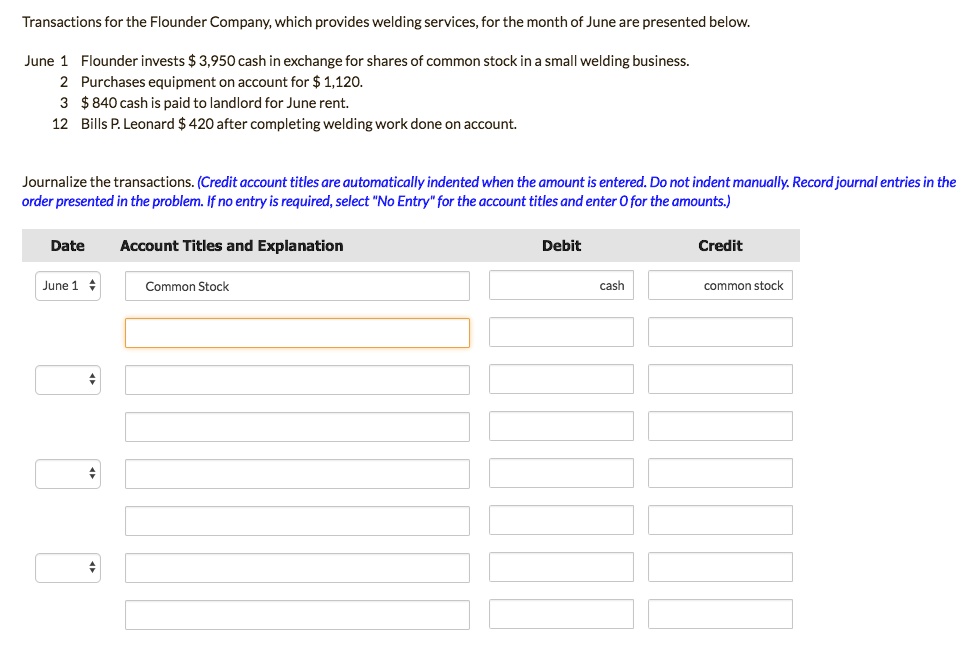979x658 pixels.
Task: Select the debit field in the second row
Action: (561, 332)
